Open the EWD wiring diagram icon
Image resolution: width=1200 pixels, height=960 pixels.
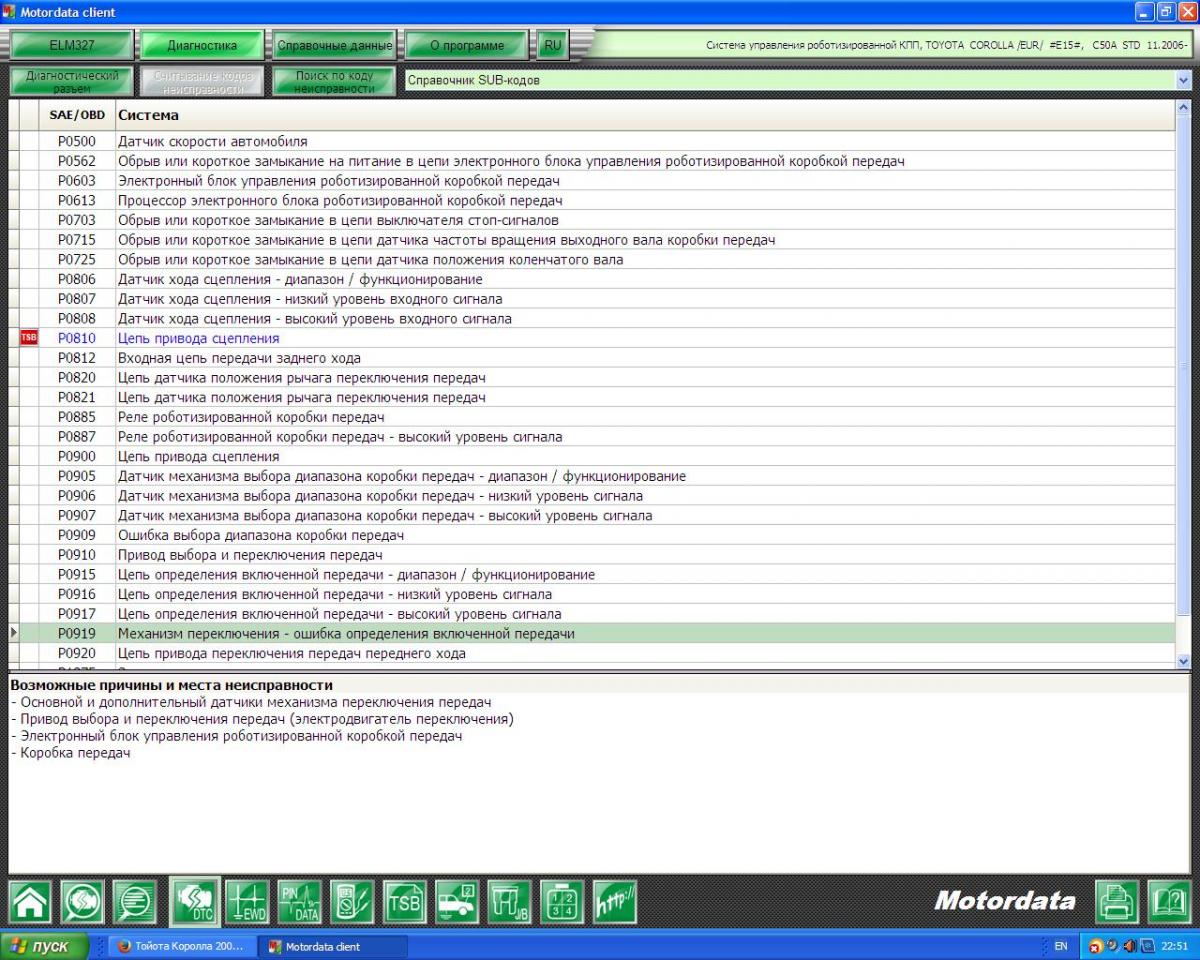247,901
